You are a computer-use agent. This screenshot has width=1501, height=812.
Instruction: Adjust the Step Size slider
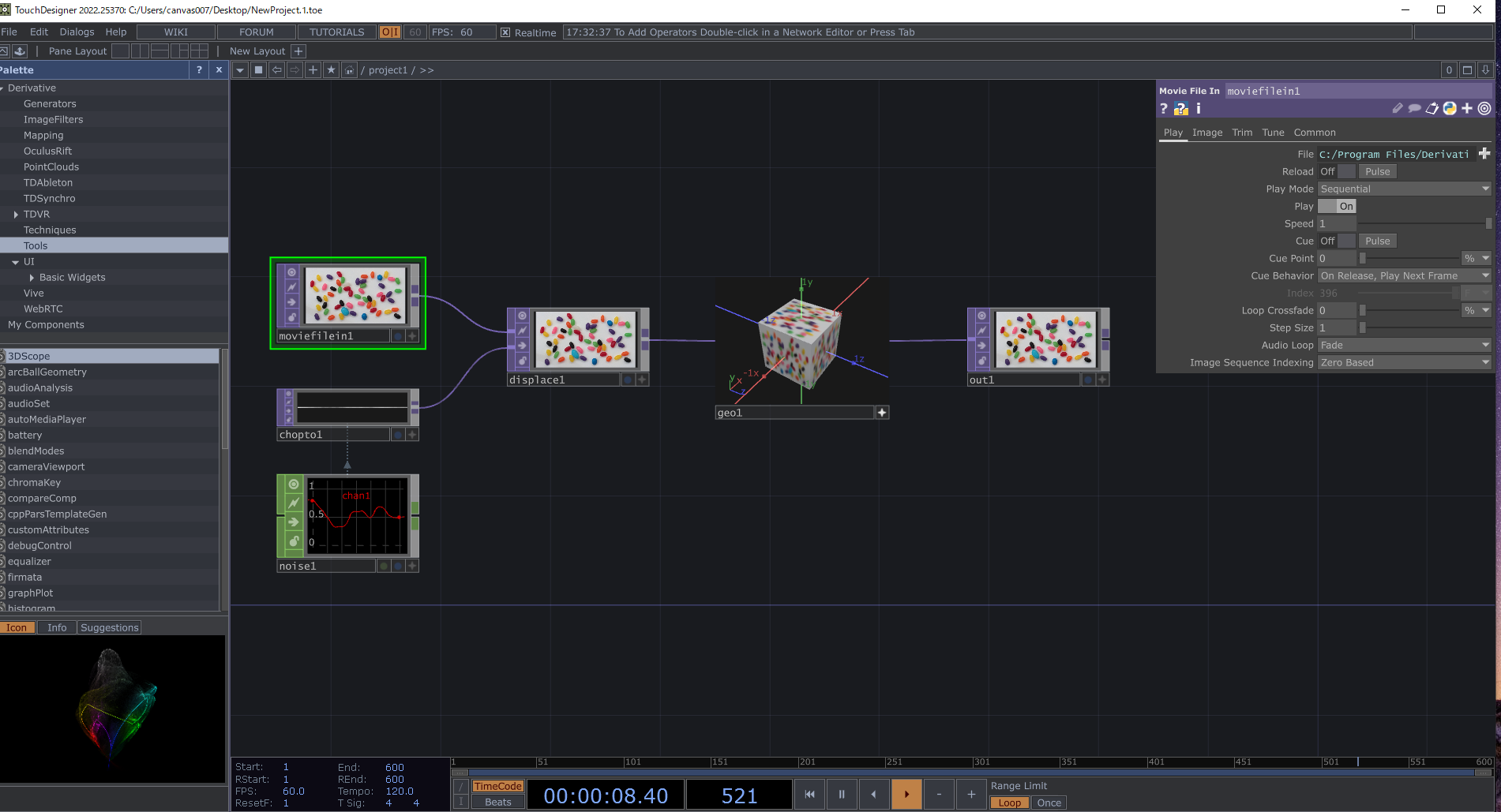[1425, 327]
